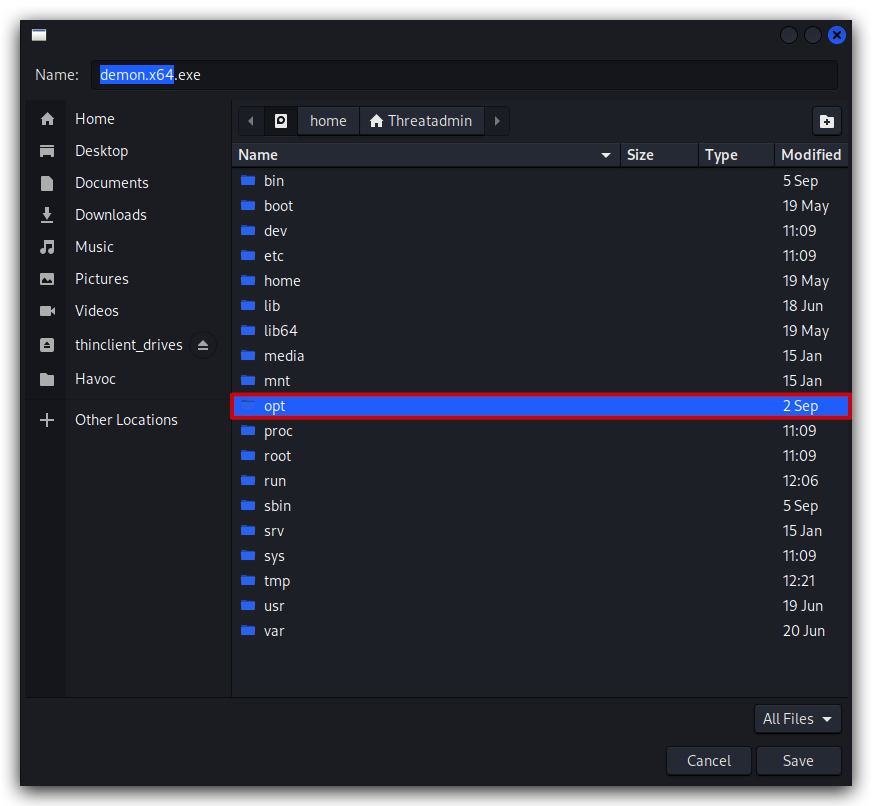872x806 pixels.
Task: Click the etc folder icon
Action: (x=248, y=255)
